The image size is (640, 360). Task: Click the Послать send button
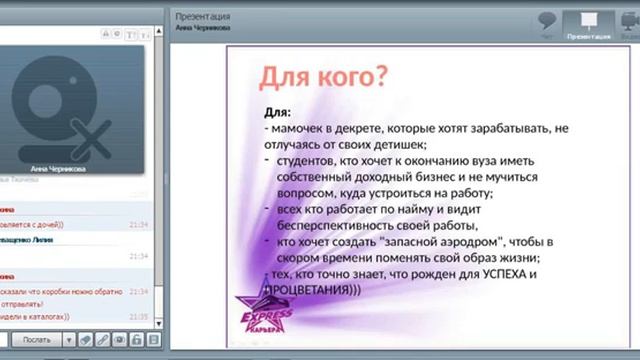[37, 340]
